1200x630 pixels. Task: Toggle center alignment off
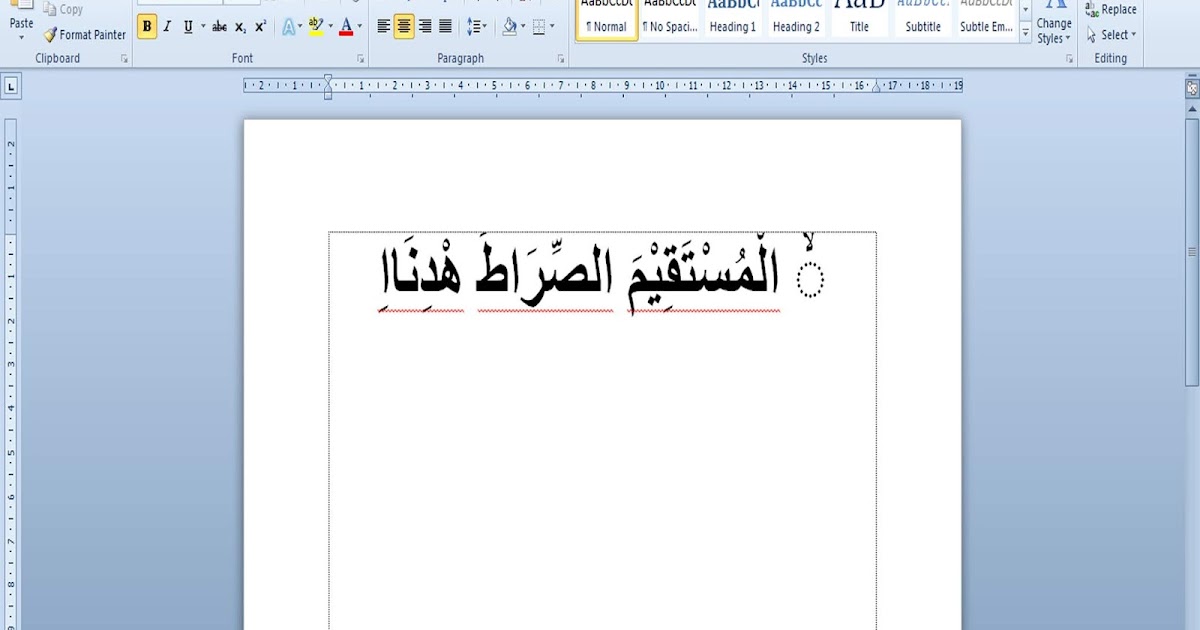[404, 26]
